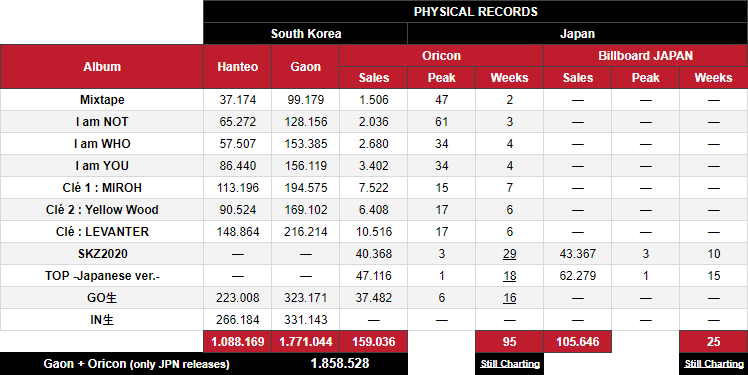748x375 pixels.
Task: Select the Clé : LEVANTER album name
Action: 102,232
